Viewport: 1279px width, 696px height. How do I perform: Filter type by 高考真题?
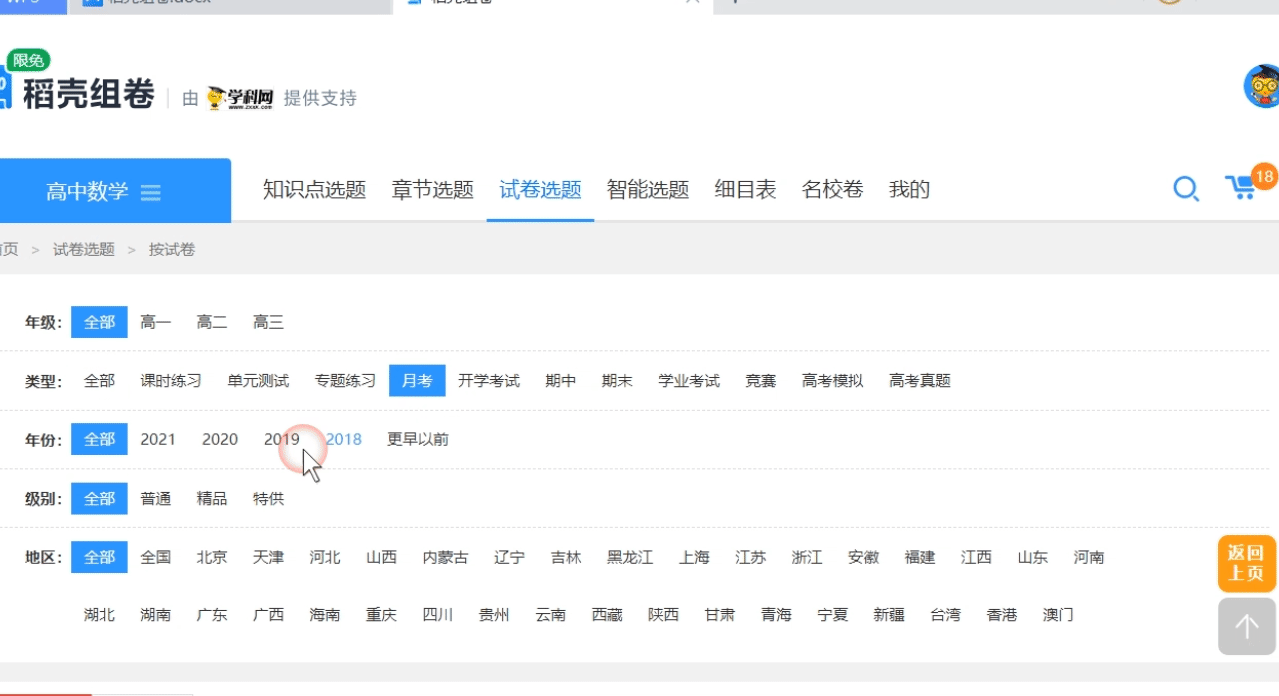coord(920,380)
